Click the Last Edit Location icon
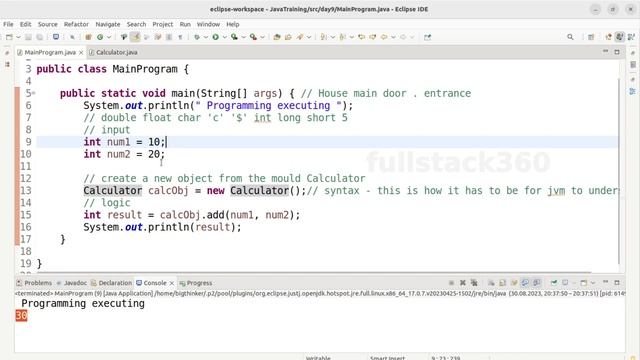The height and width of the screenshot is (360, 640). (x=361, y=37)
